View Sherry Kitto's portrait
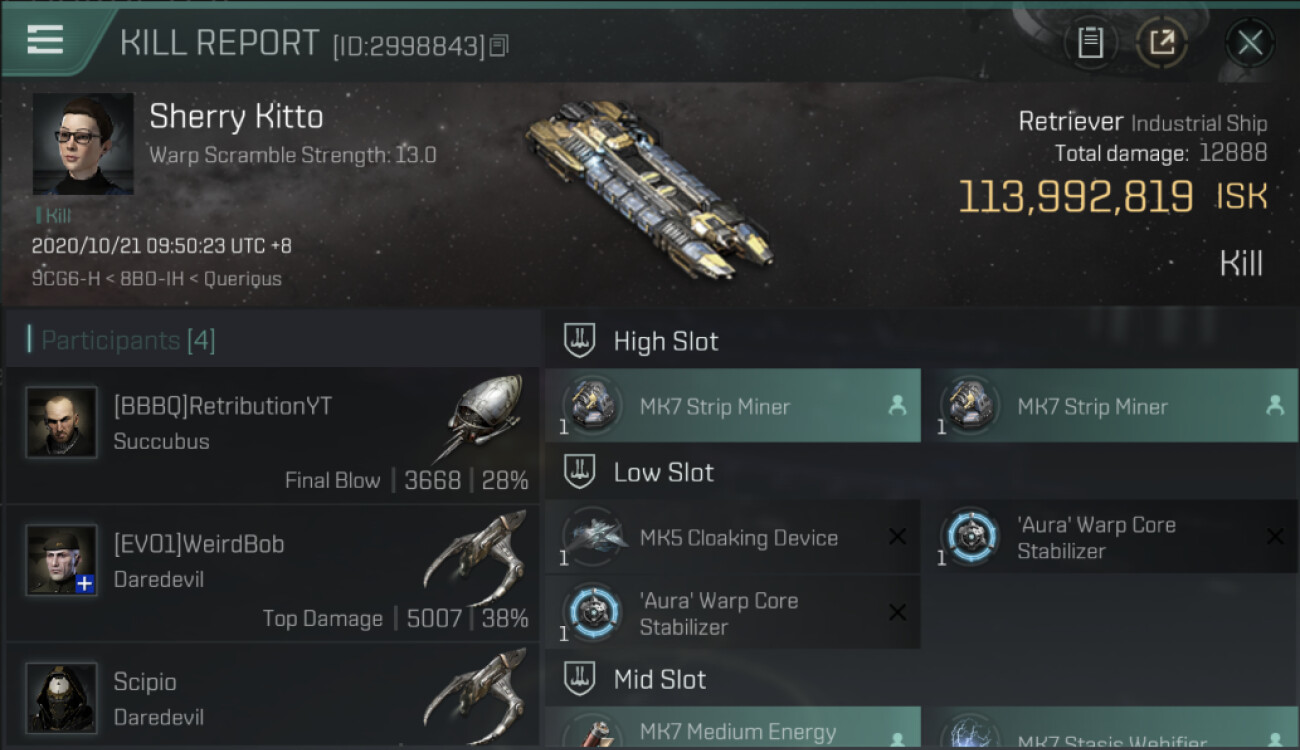Image resolution: width=1300 pixels, height=750 pixels. (x=83, y=144)
